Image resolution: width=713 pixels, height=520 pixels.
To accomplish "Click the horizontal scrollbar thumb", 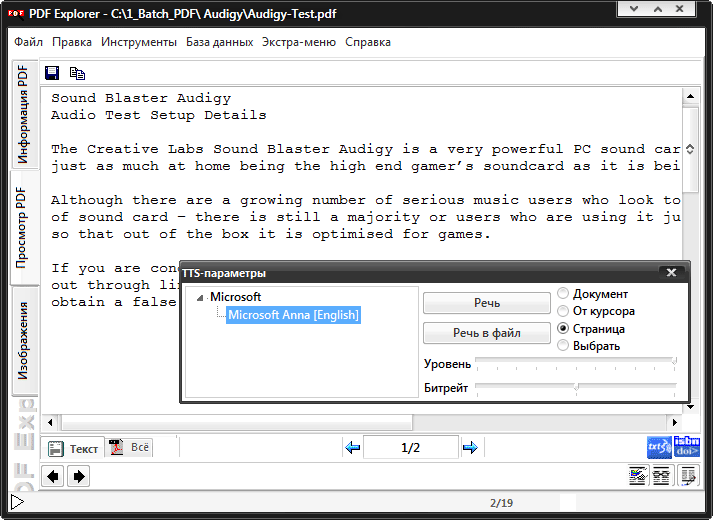I will tap(237, 423).
